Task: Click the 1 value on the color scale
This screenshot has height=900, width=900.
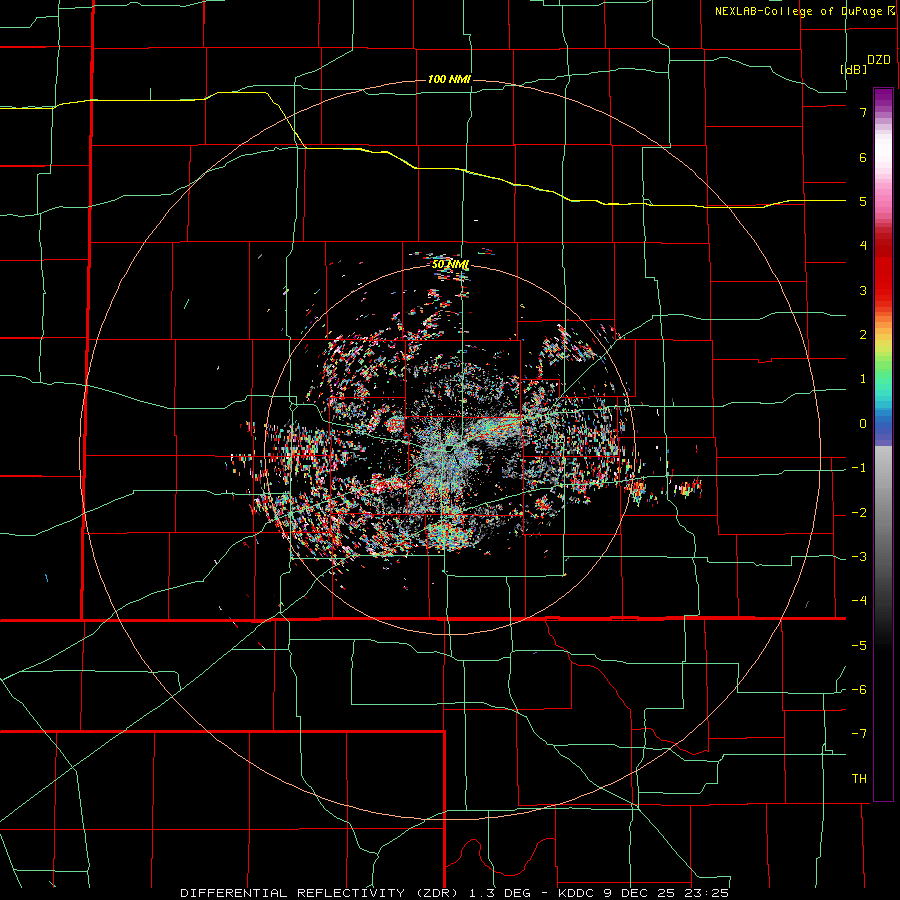Action: coord(863,379)
